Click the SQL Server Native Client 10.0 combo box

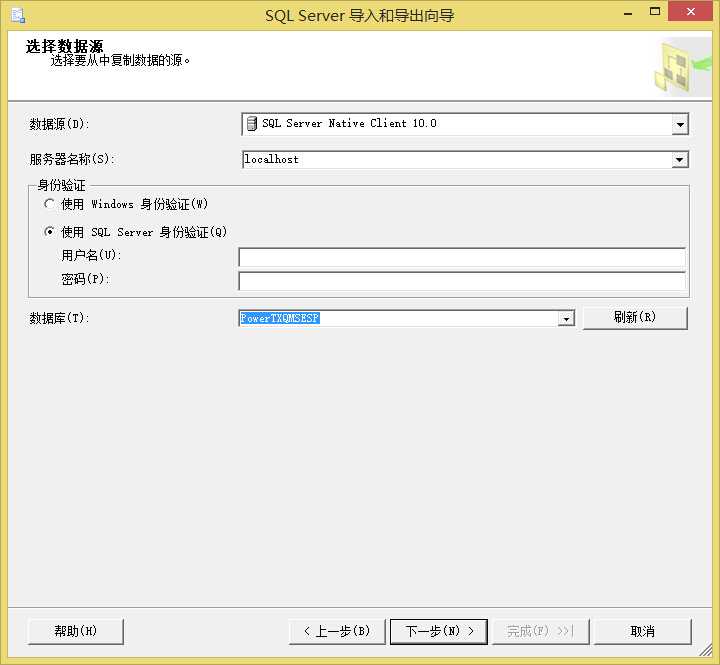tap(465, 124)
